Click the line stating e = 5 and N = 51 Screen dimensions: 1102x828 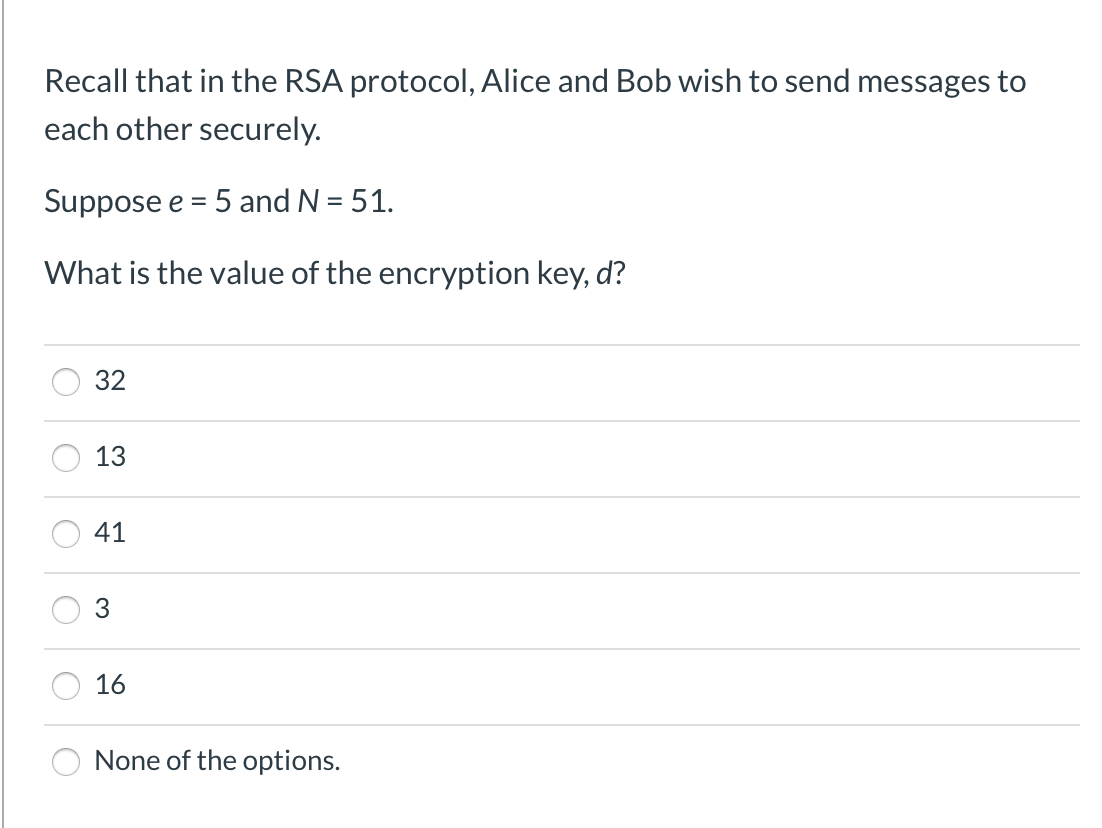tap(218, 202)
